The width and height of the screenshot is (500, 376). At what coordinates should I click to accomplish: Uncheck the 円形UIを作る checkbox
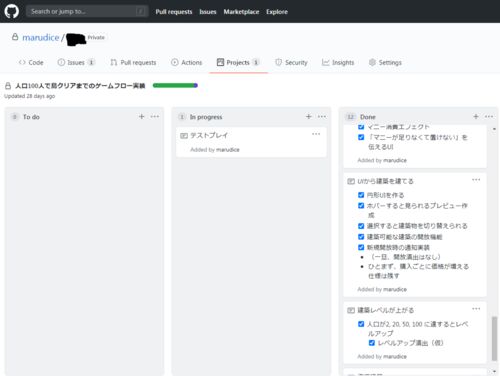click(361, 195)
